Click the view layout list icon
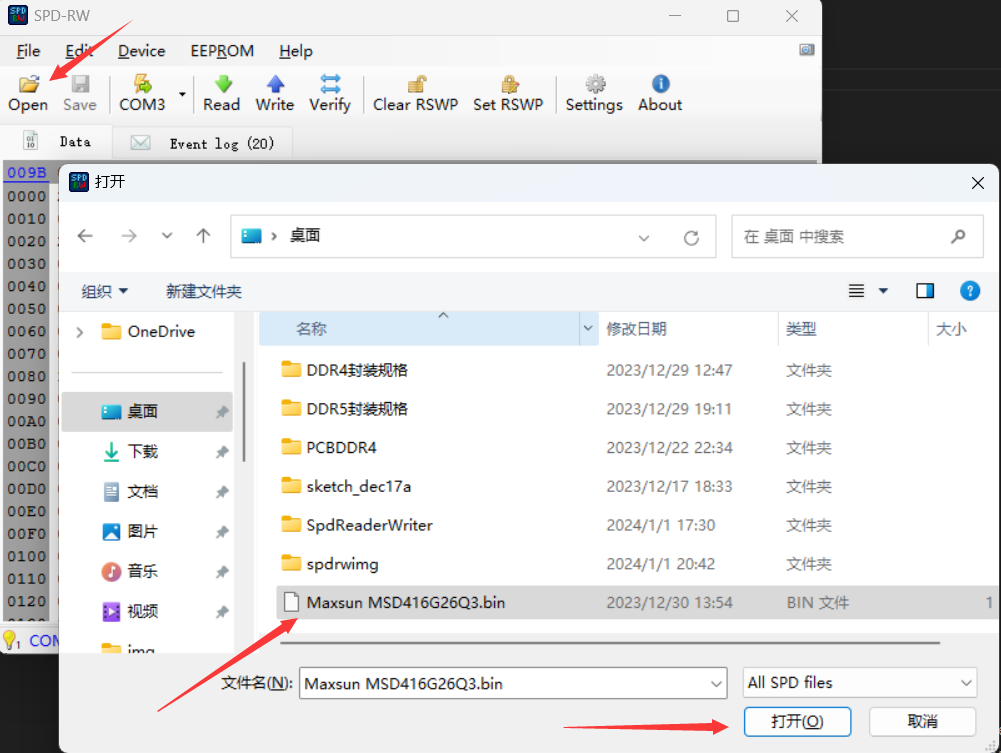Viewport: 1001px width, 753px height. click(x=857, y=291)
